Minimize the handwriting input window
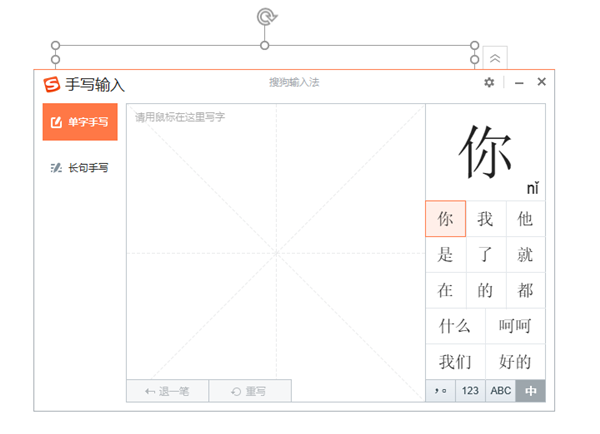 pyautogui.click(x=519, y=83)
